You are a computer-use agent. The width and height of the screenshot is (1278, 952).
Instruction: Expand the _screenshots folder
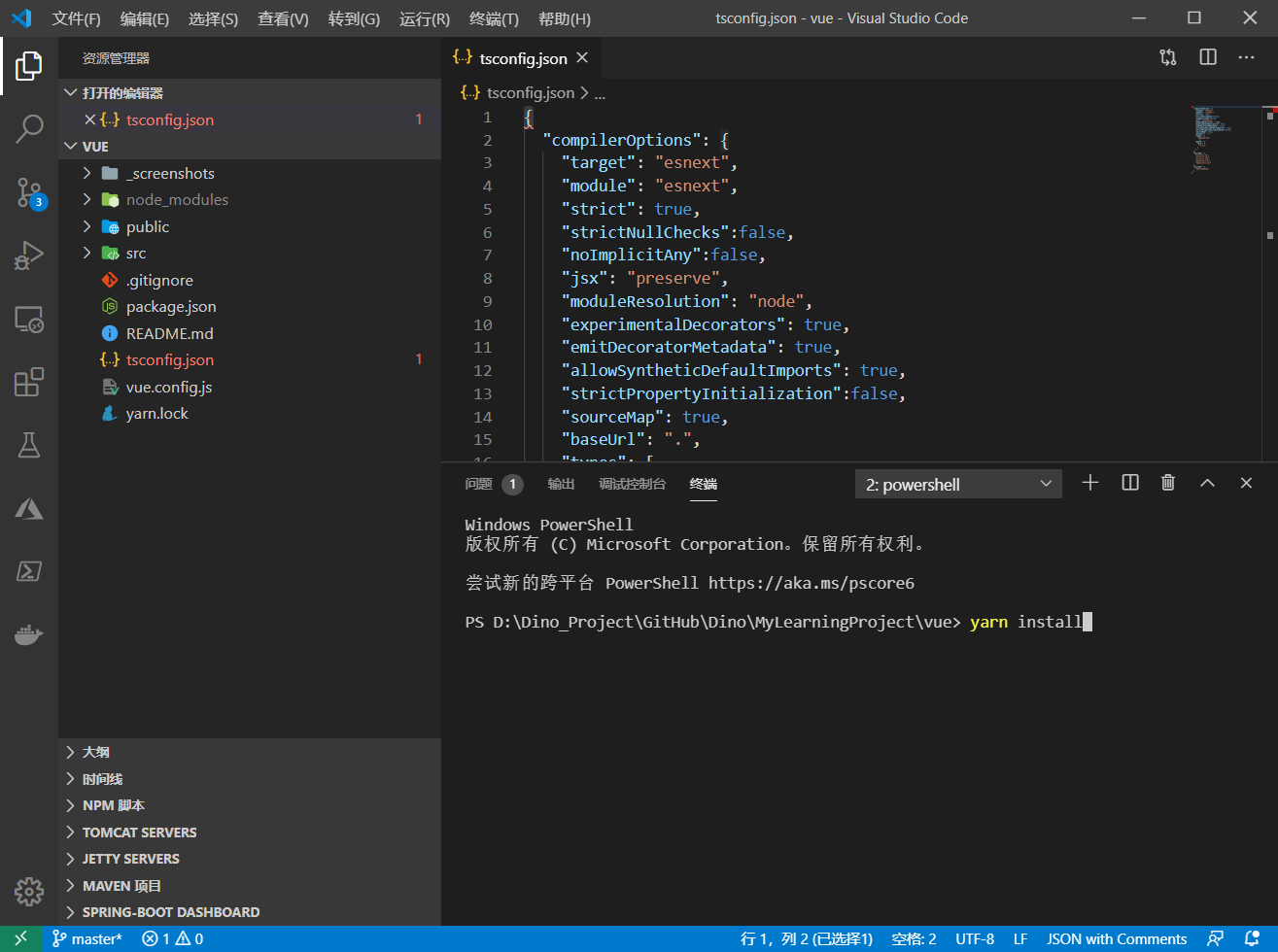coord(250,173)
